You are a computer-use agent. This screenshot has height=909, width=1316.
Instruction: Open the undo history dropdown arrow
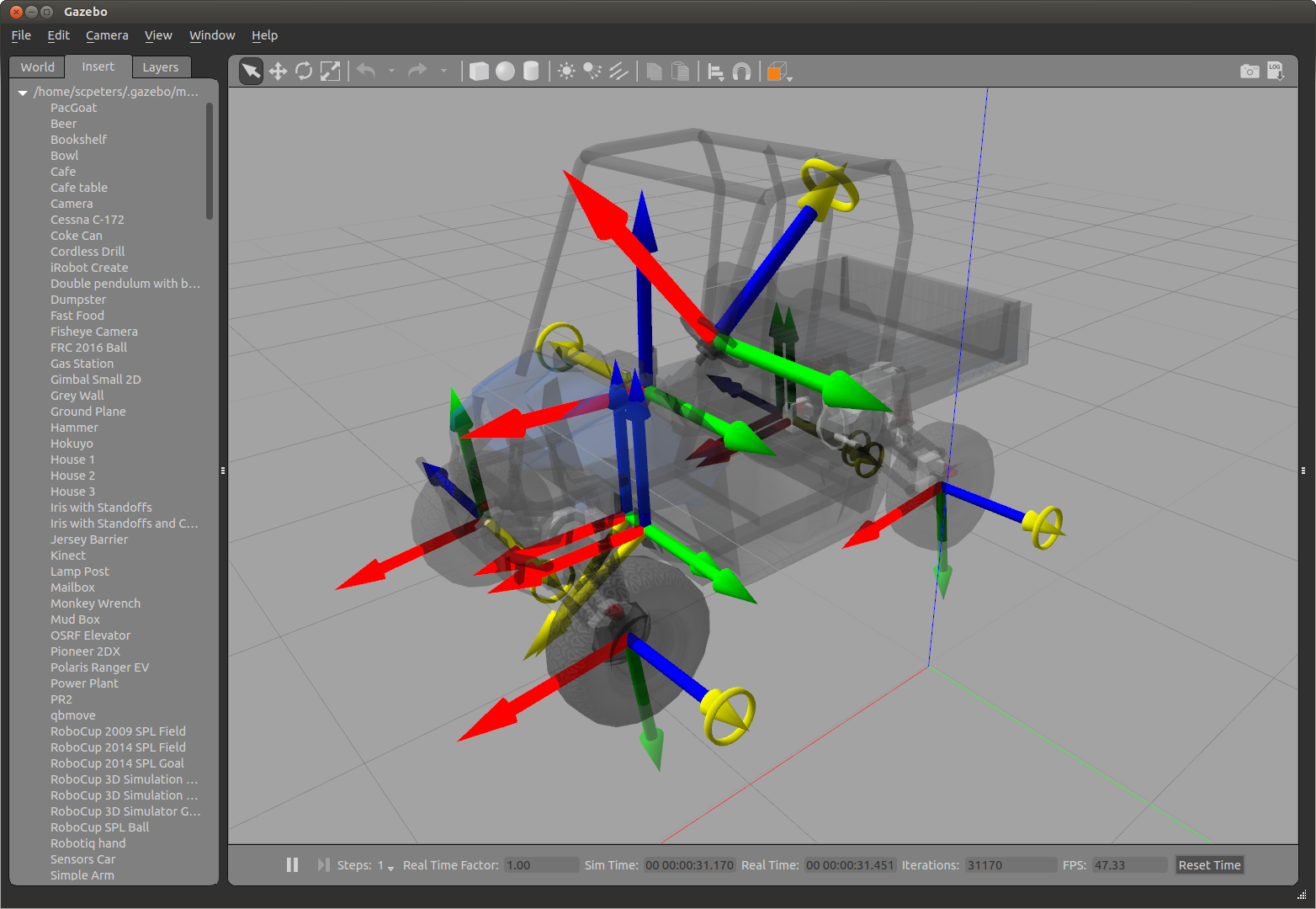391,72
